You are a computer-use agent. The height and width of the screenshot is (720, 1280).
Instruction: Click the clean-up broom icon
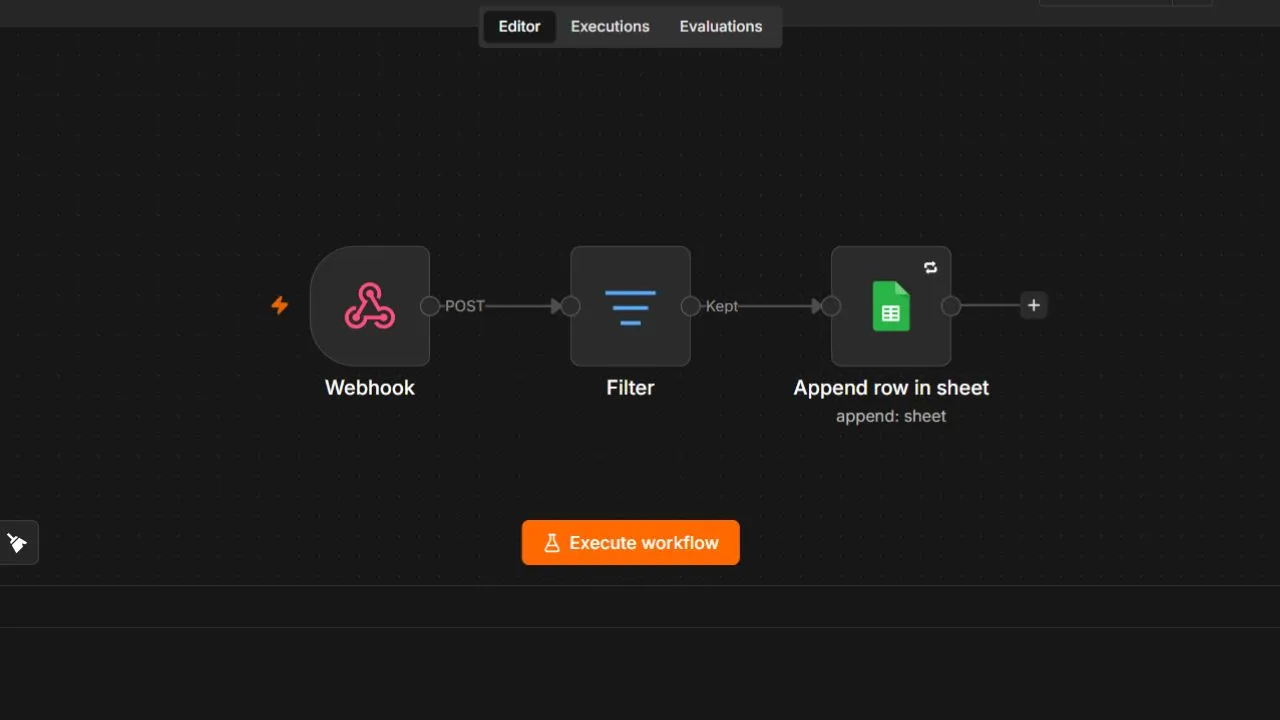pos(17,542)
